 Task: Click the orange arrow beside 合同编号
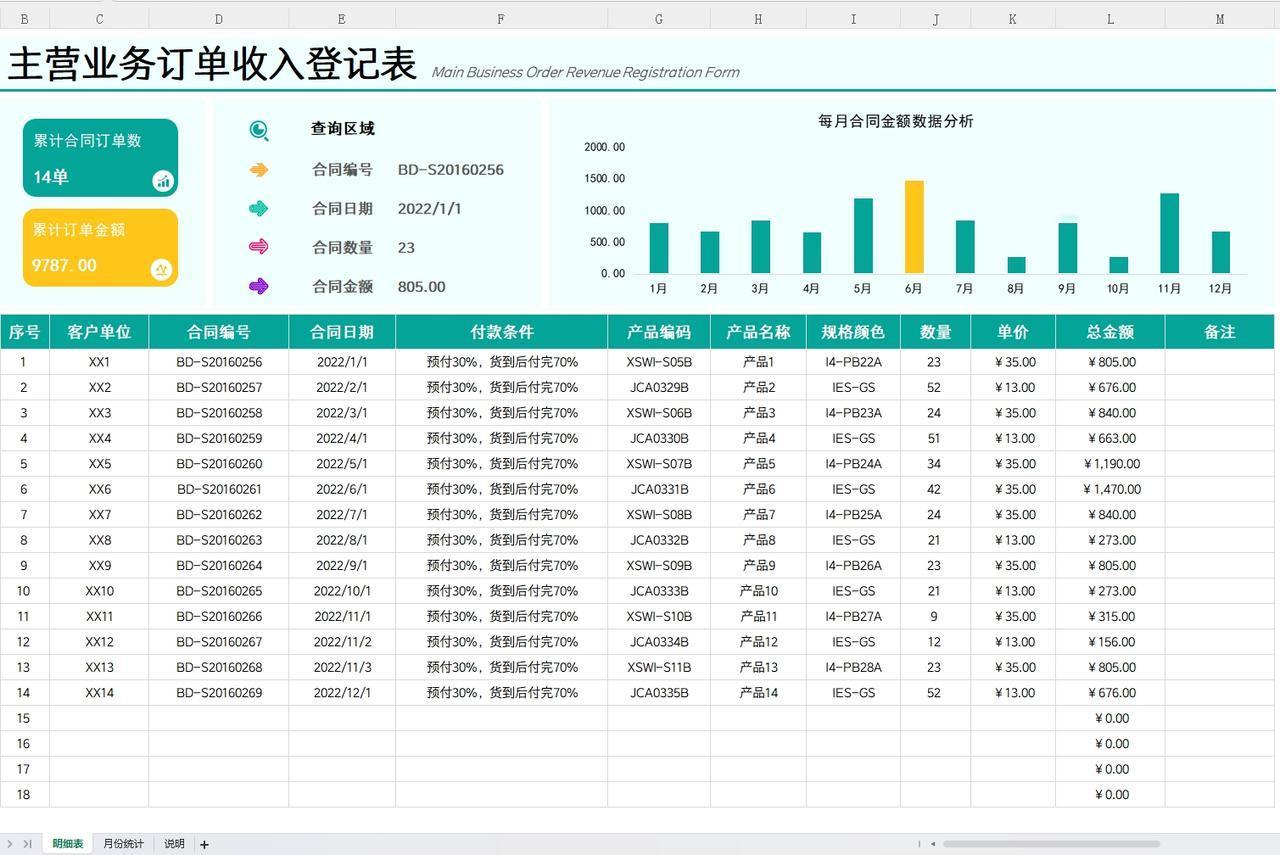(259, 170)
